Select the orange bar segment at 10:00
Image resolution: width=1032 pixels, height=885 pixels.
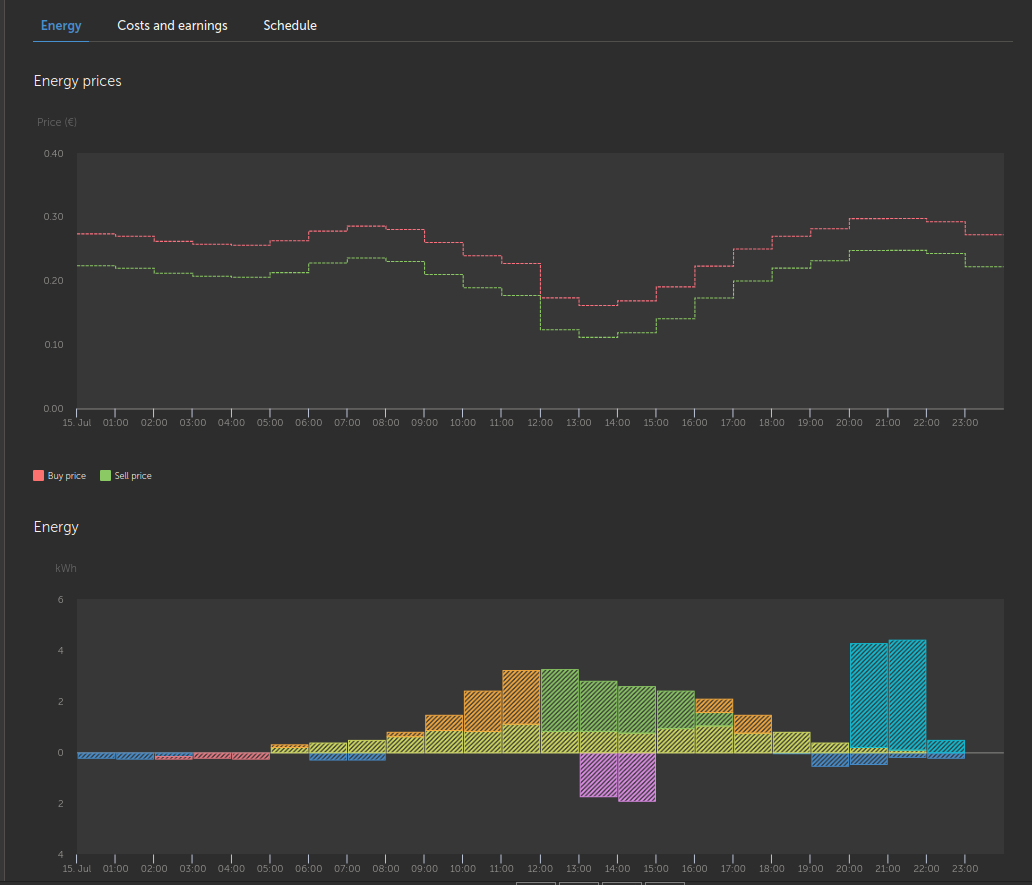point(482,711)
